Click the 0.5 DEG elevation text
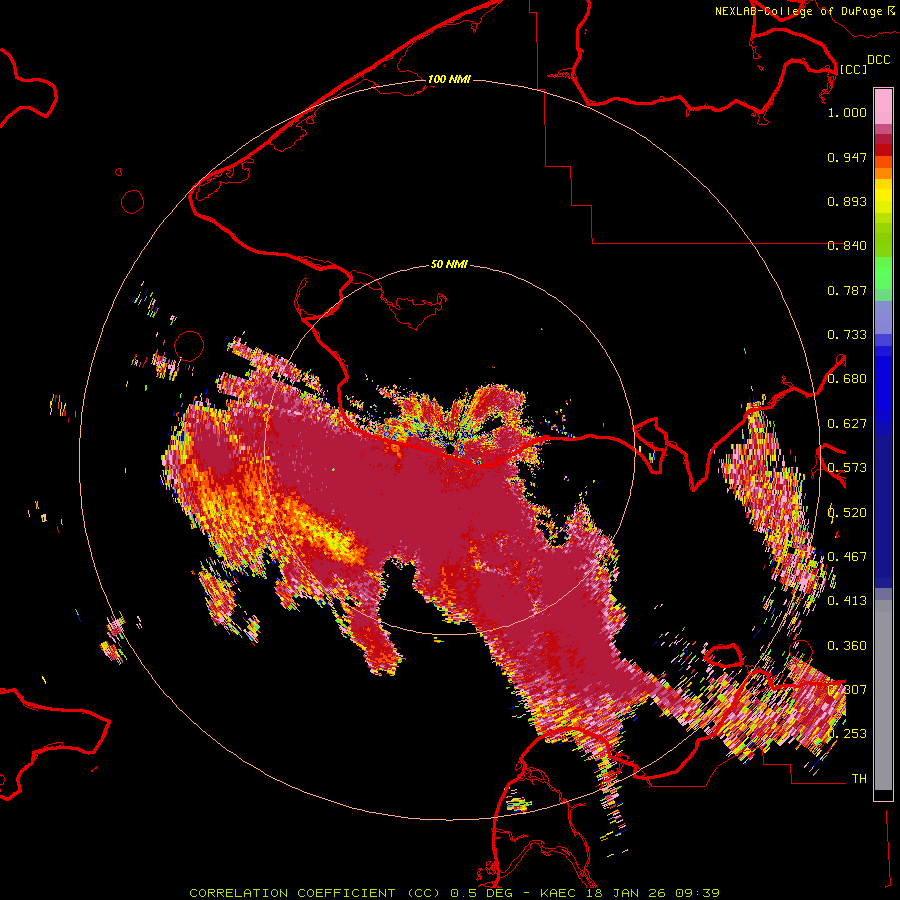 [482, 893]
